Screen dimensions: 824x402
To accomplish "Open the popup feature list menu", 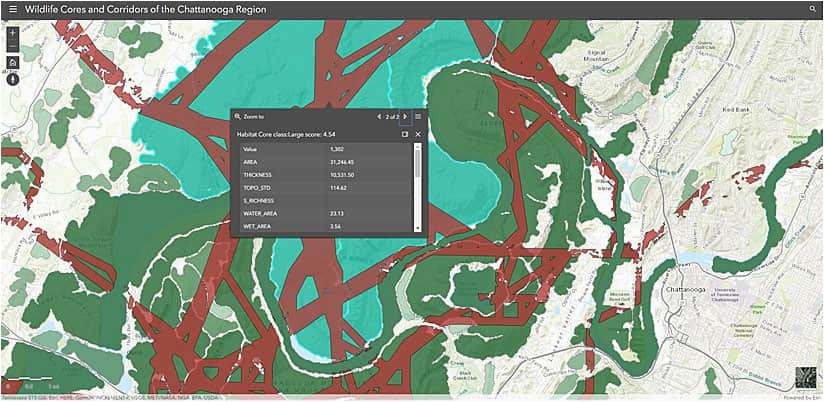I will [x=418, y=117].
